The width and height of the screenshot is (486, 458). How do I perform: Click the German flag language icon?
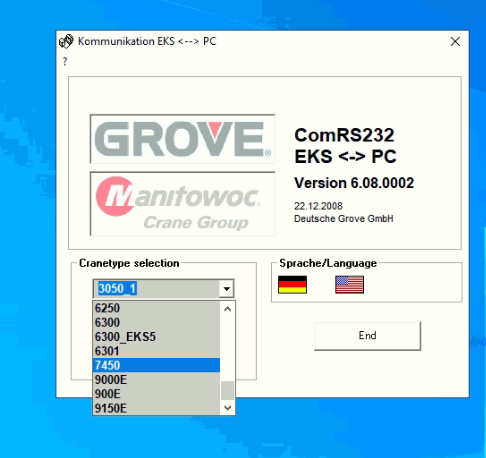(x=292, y=285)
